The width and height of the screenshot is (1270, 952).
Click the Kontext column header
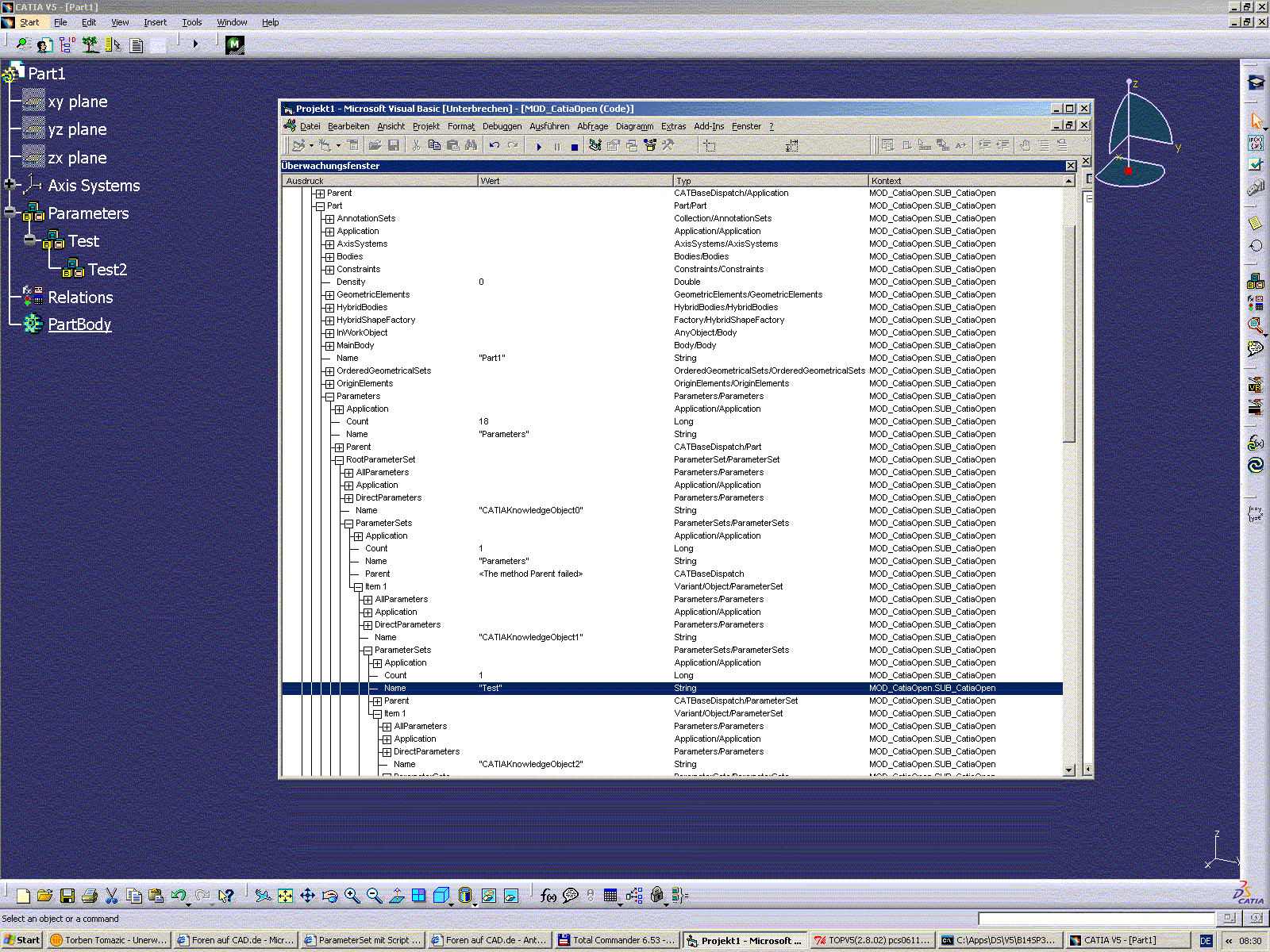[x=964, y=181]
